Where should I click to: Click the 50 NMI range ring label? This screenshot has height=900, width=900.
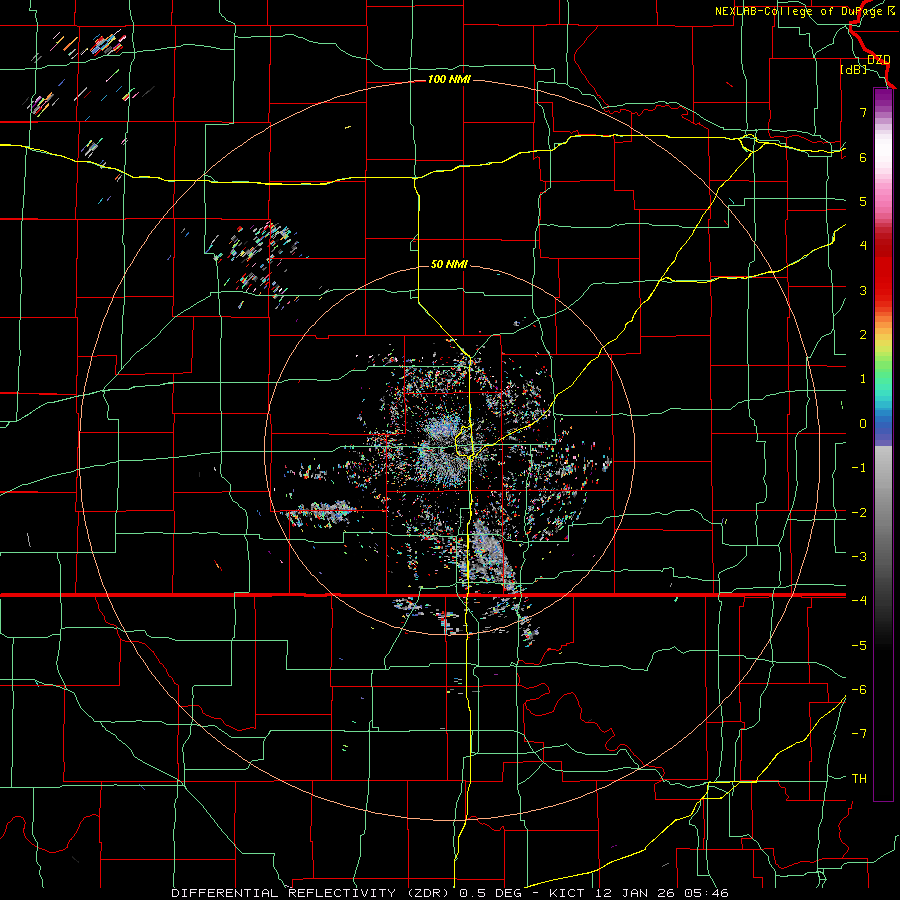pos(449,264)
